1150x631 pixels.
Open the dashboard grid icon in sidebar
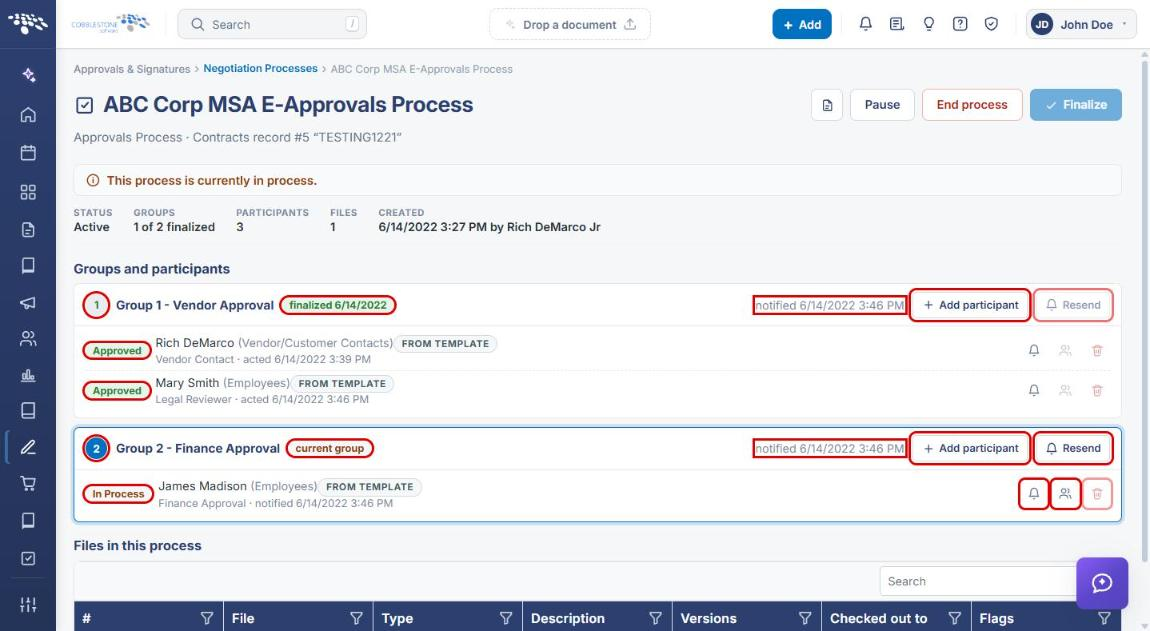(x=28, y=192)
